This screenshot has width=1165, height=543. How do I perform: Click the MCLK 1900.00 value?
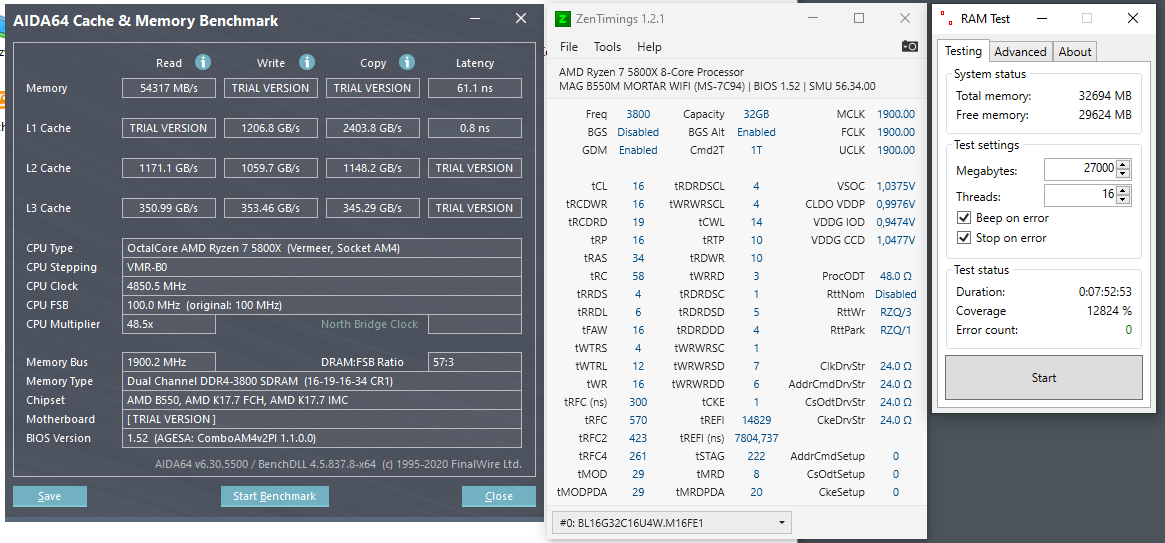[x=895, y=114]
